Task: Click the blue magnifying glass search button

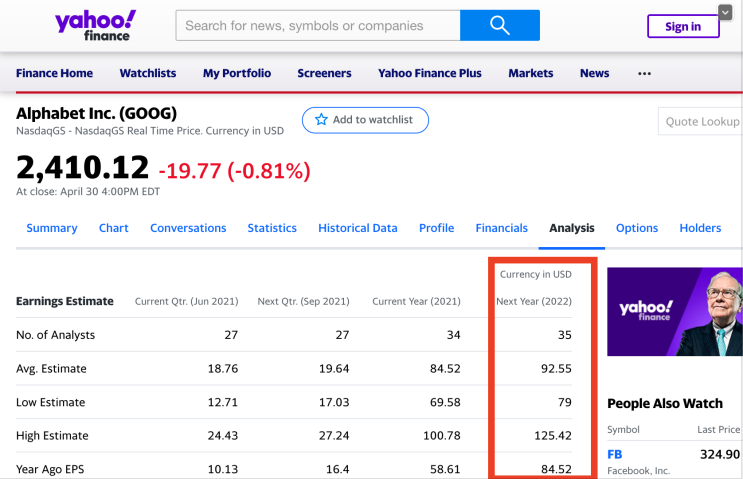Action: [x=499, y=25]
